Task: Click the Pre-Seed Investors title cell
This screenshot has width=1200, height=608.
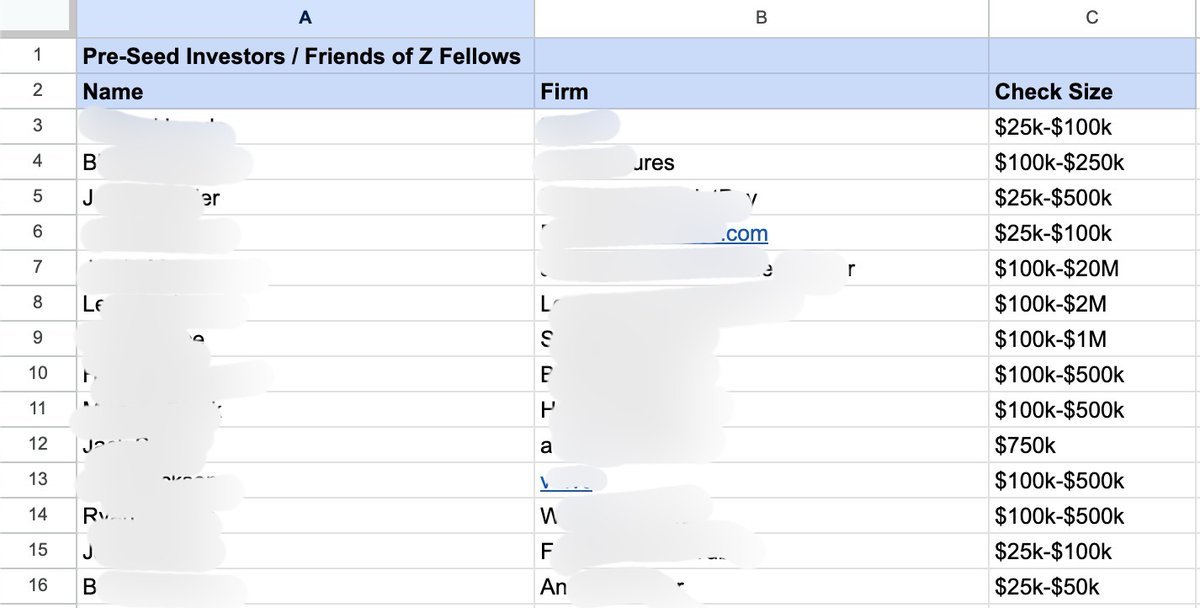Action: point(305,56)
